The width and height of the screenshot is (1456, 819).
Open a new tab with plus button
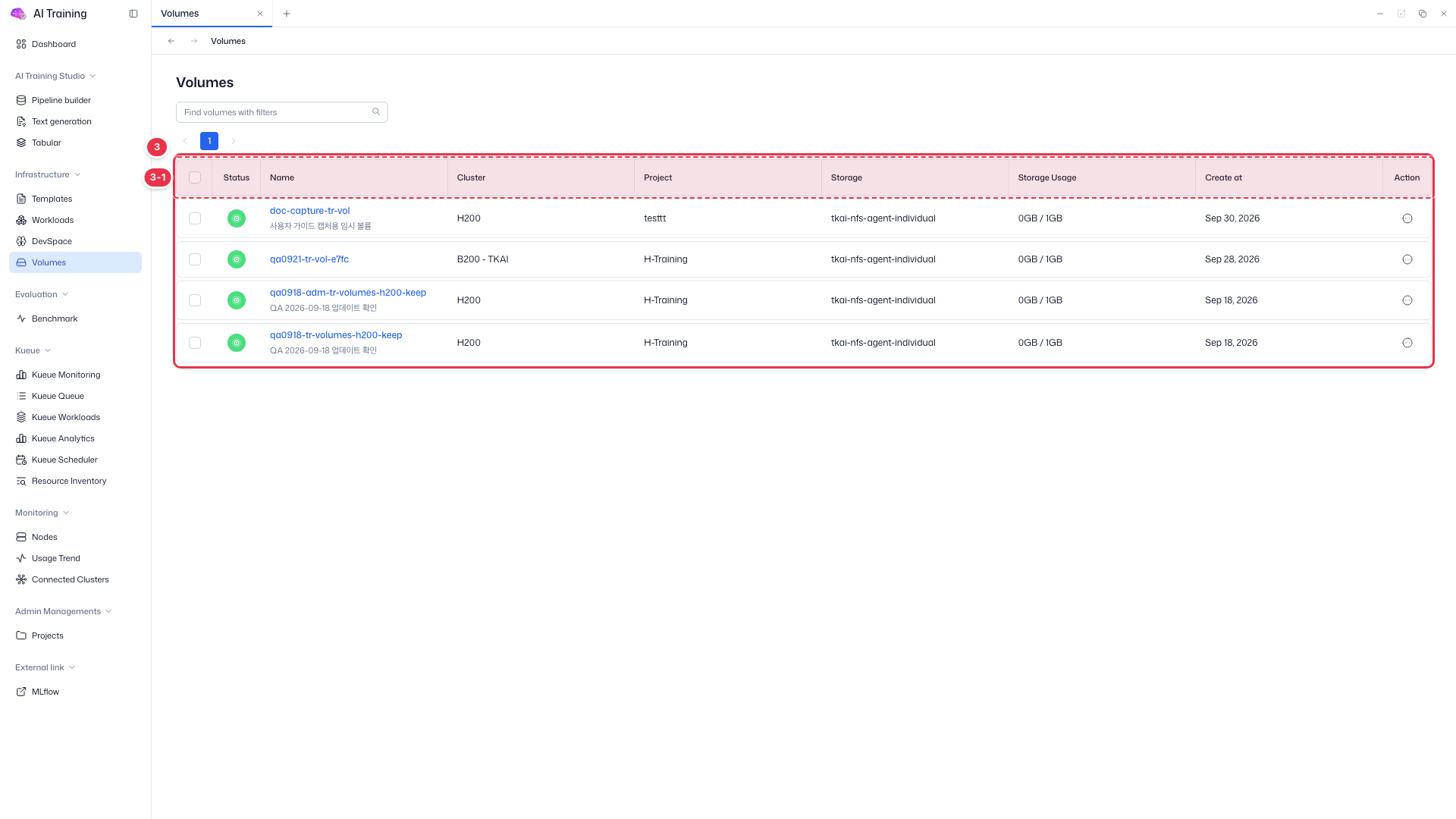(286, 14)
